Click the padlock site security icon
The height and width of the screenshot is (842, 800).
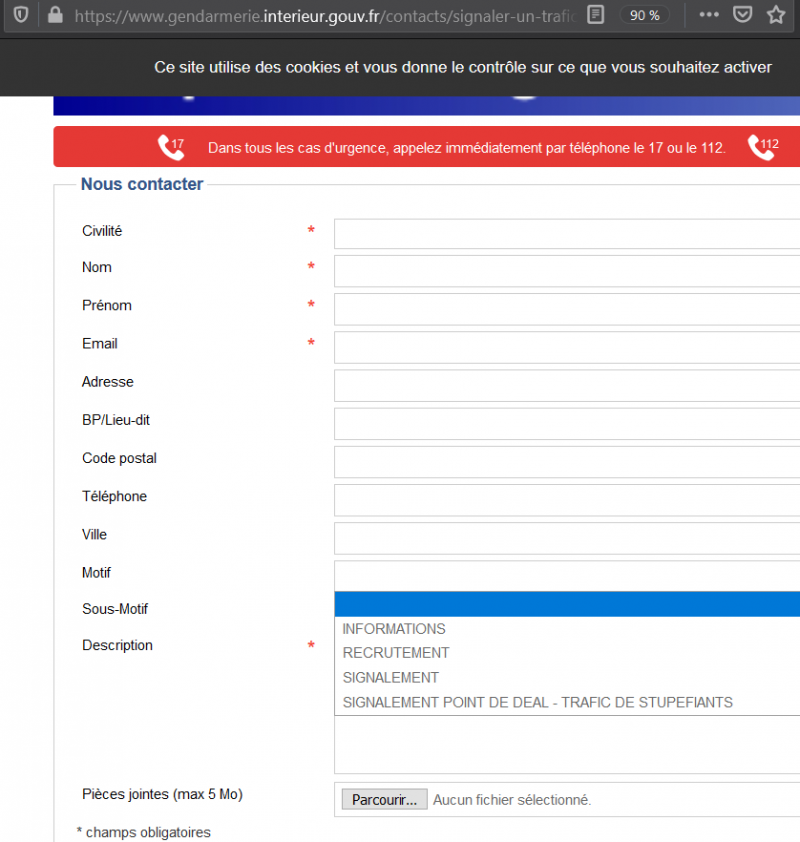tap(54, 15)
